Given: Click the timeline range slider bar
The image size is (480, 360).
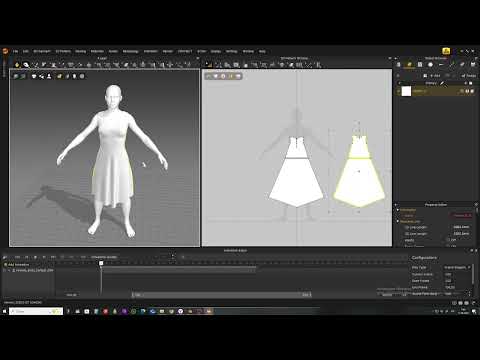Looking at the screenshot, I should (x=222, y=295).
